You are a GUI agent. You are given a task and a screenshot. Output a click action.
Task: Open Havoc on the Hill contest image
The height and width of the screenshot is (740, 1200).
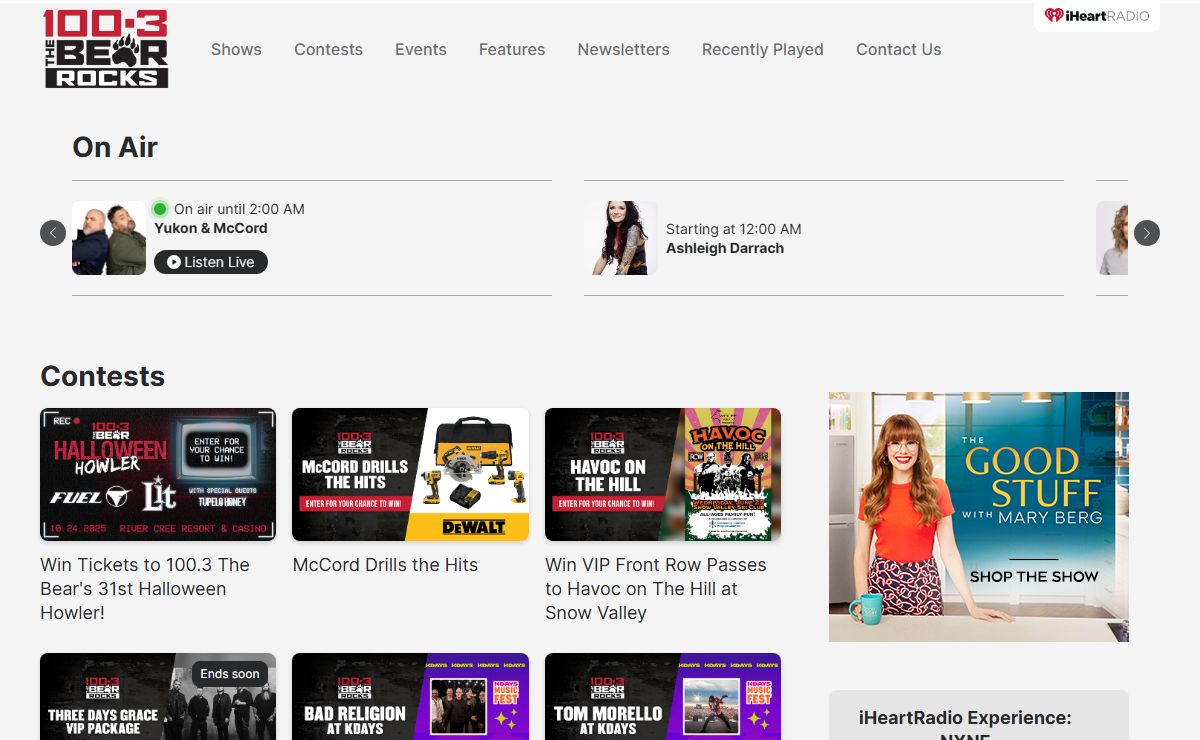663,474
